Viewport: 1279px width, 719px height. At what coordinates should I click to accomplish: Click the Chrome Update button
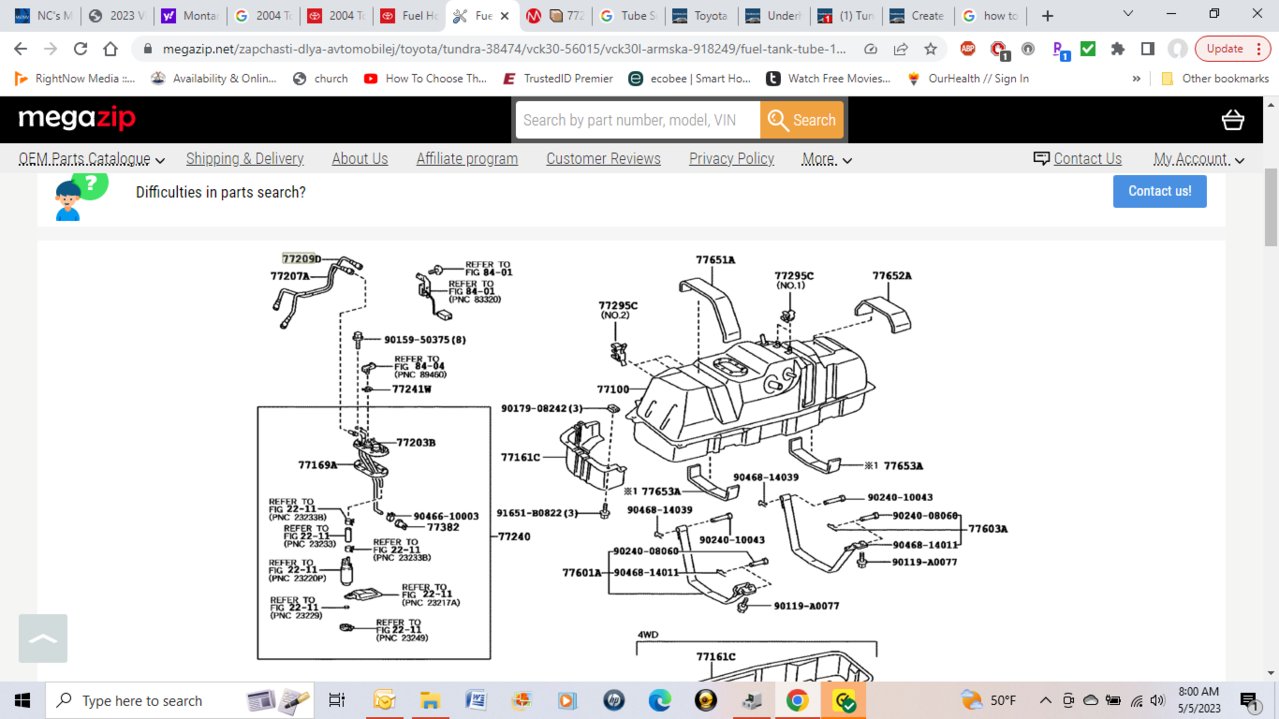point(1231,49)
